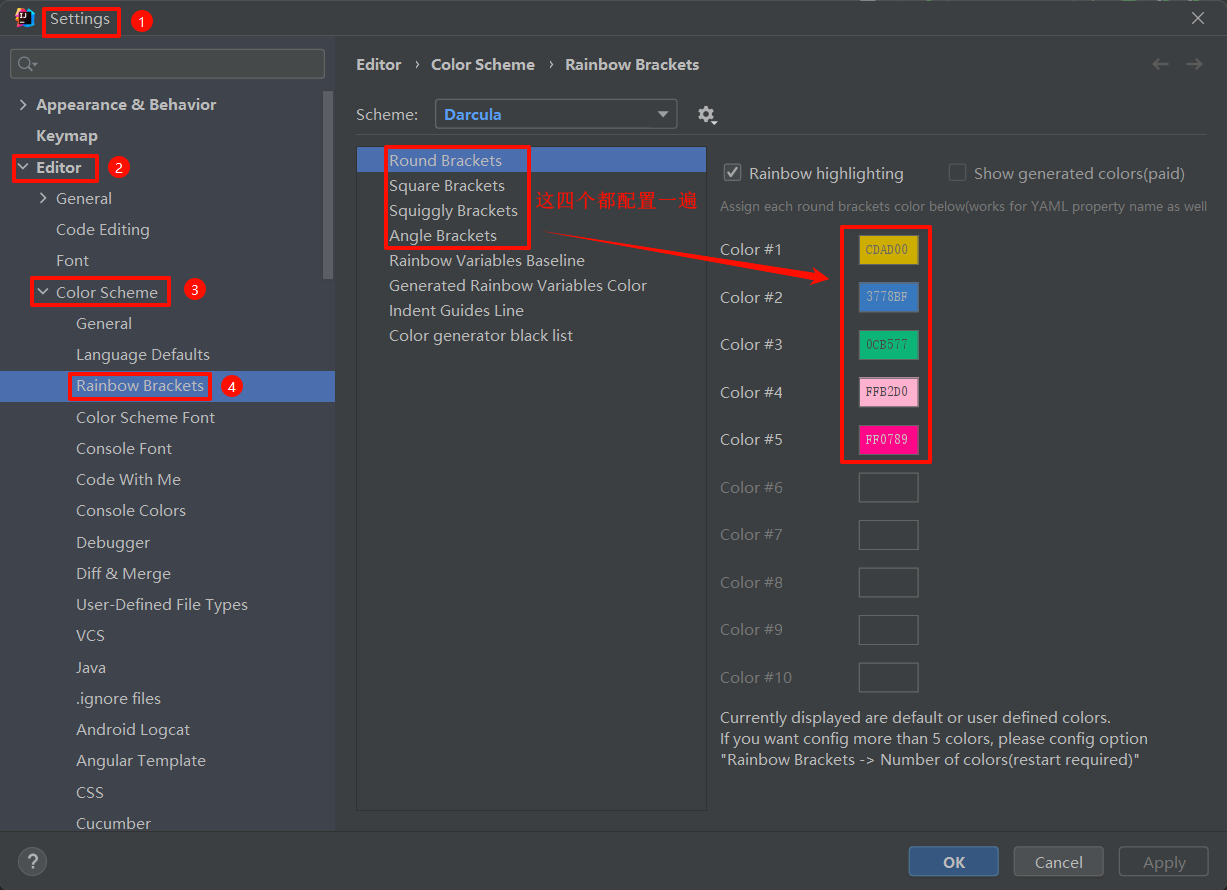This screenshot has width=1227, height=890.
Task: Navigate back using the left arrow icon
Action: click(1160, 63)
